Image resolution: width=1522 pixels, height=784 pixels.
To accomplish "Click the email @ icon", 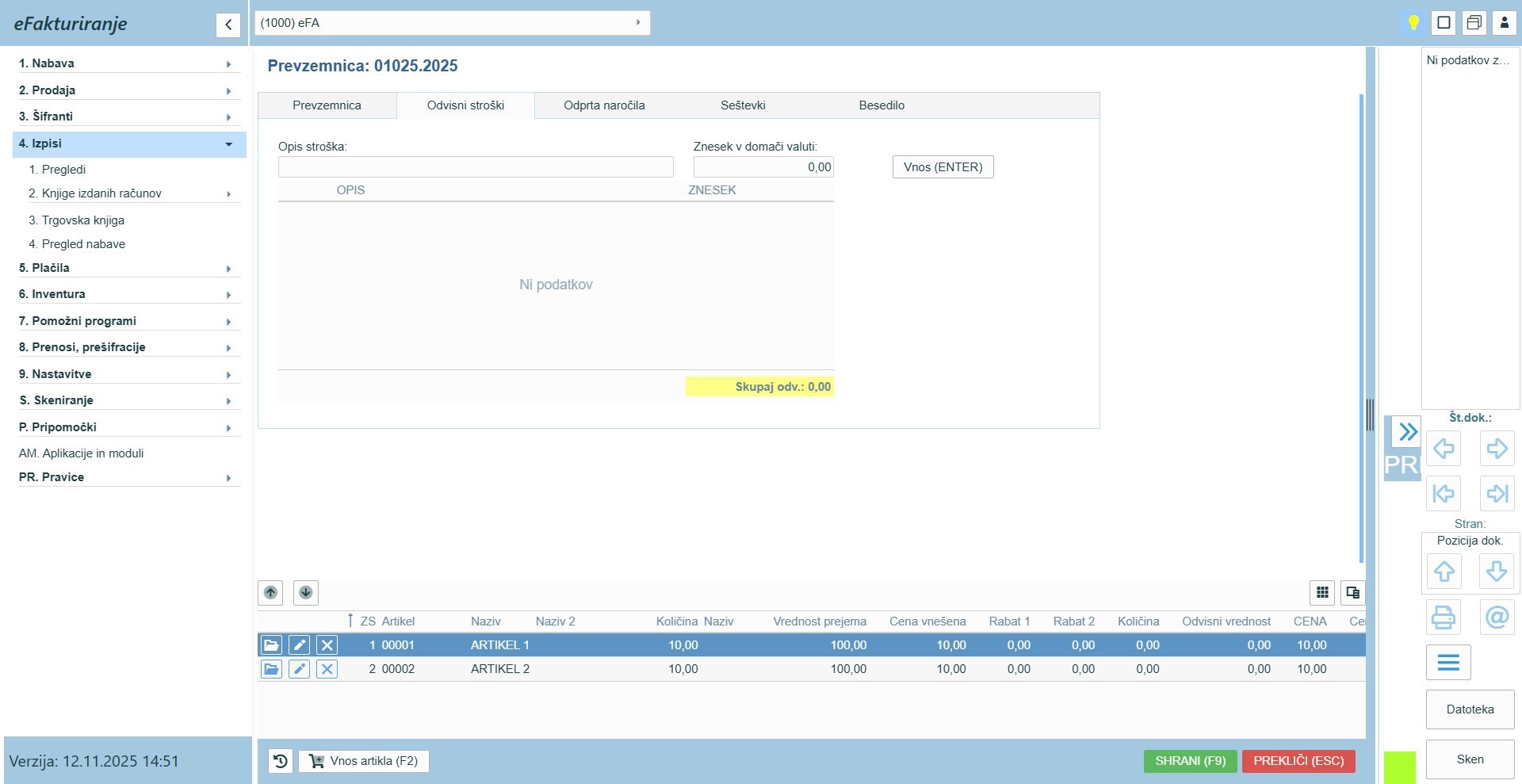I will coord(1497,617).
